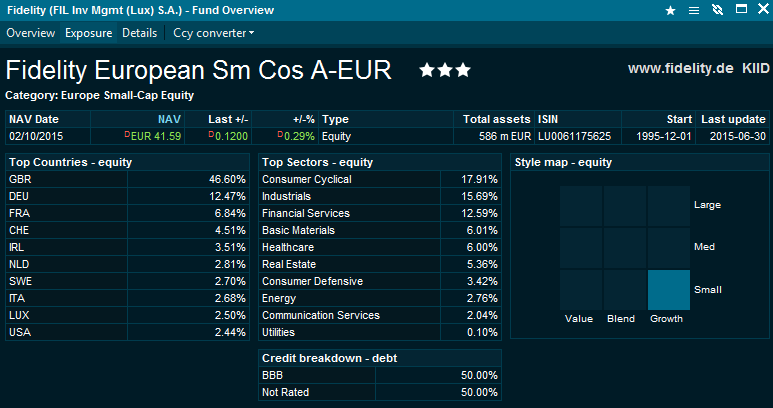Click the Start date 1995-12-01

tap(664, 136)
